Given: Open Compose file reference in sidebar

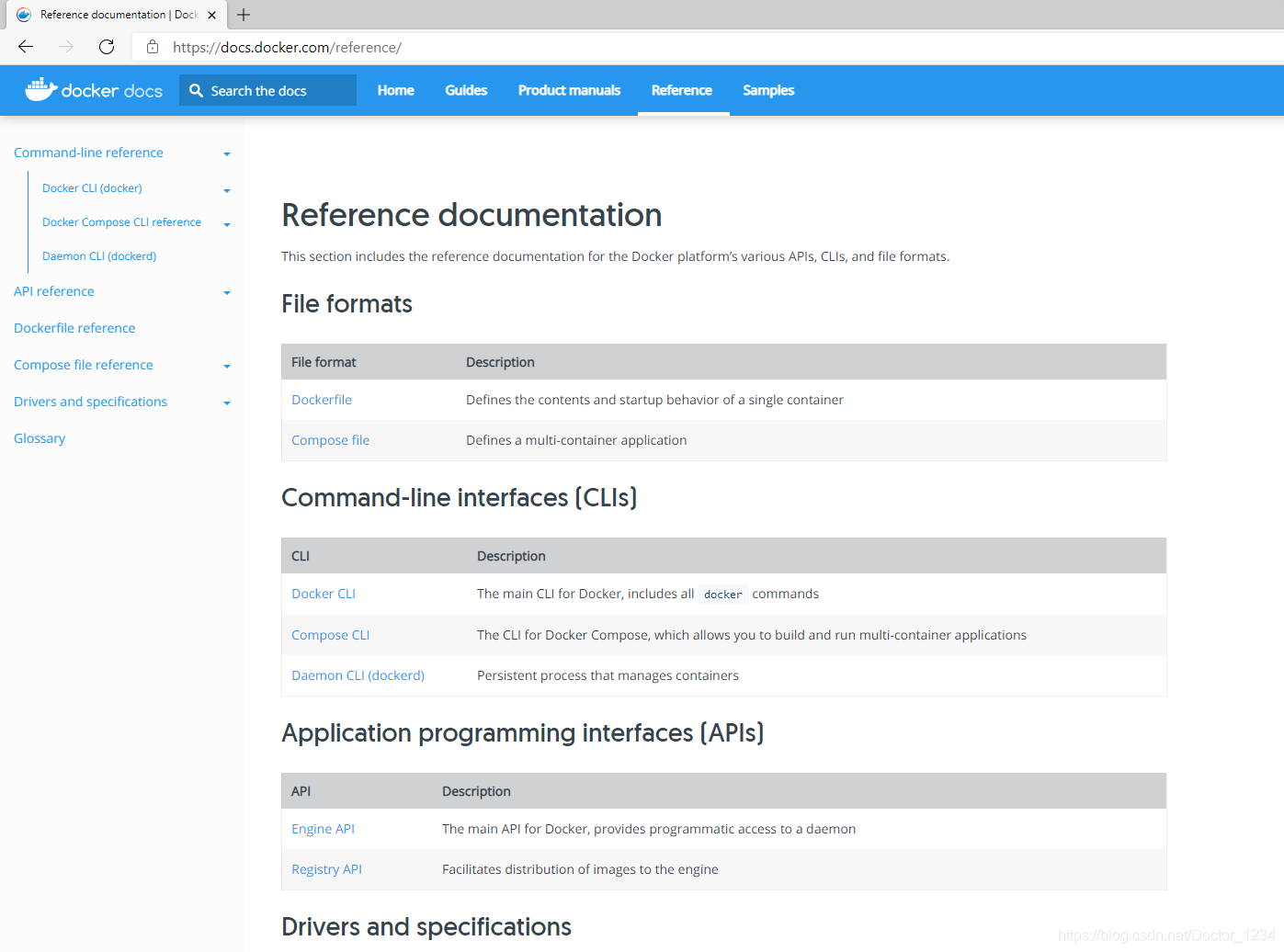Looking at the screenshot, I should (84, 365).
